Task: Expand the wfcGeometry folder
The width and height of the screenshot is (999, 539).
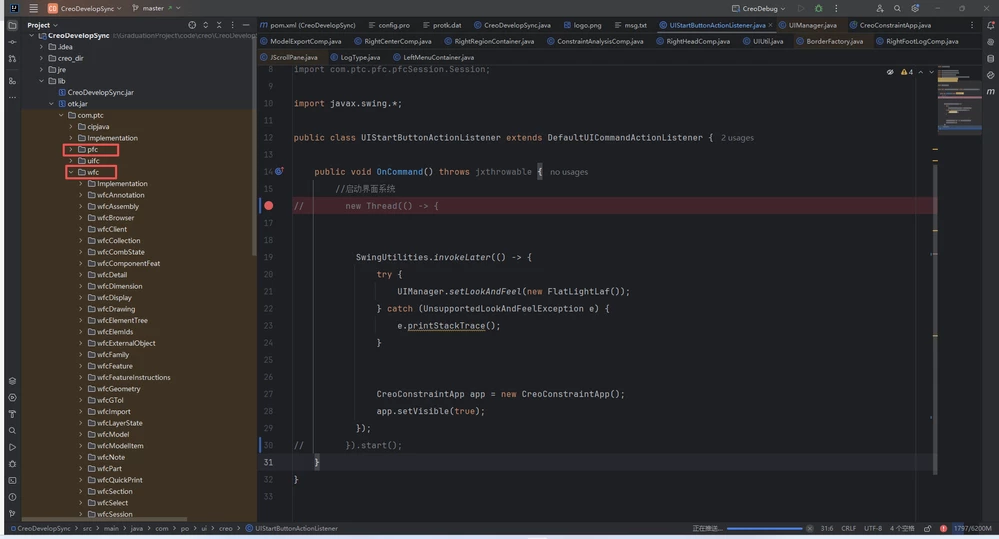Action: coord(81,389)
